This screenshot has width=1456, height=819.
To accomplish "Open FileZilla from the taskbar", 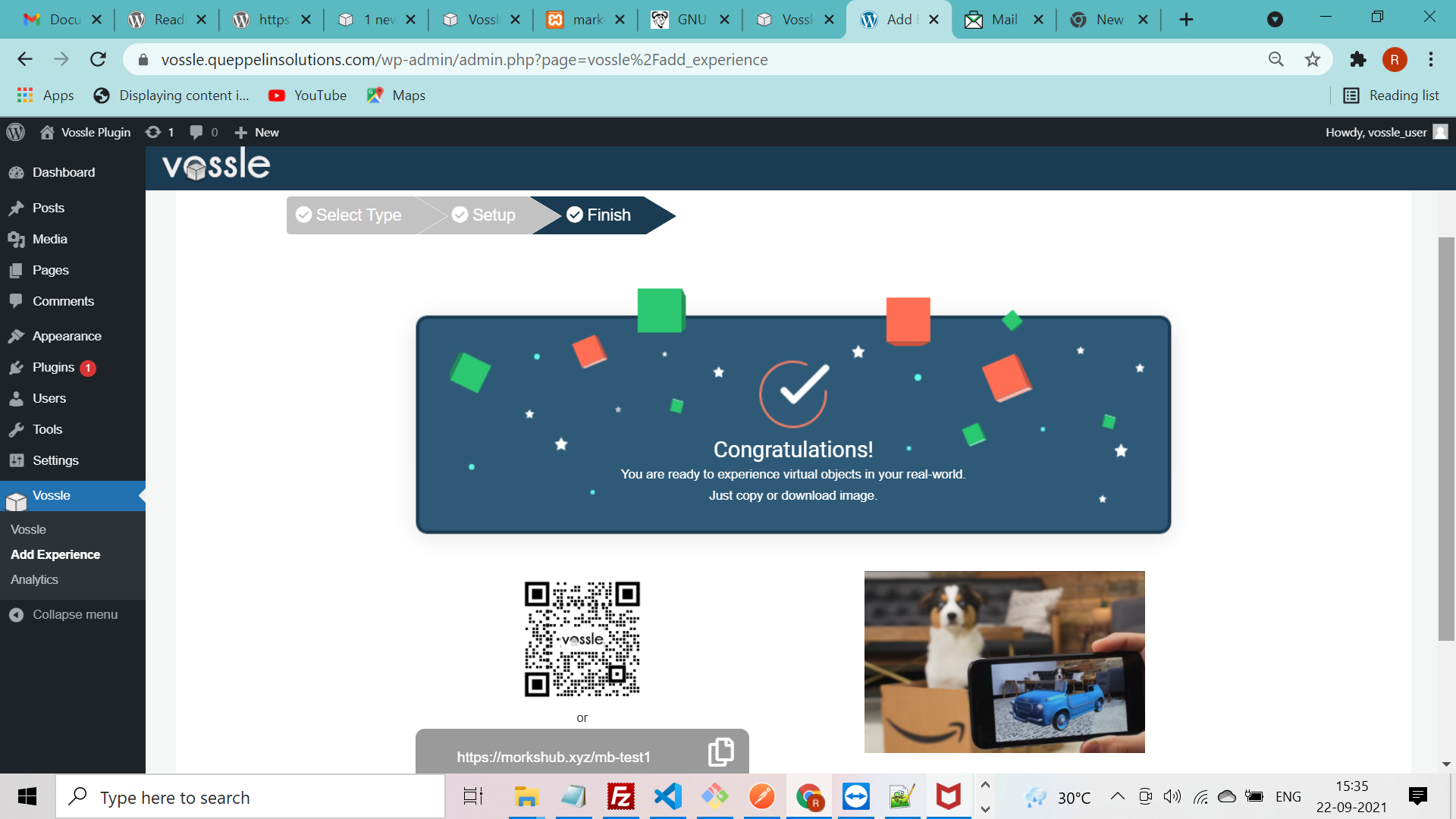I will click(620, 797).
